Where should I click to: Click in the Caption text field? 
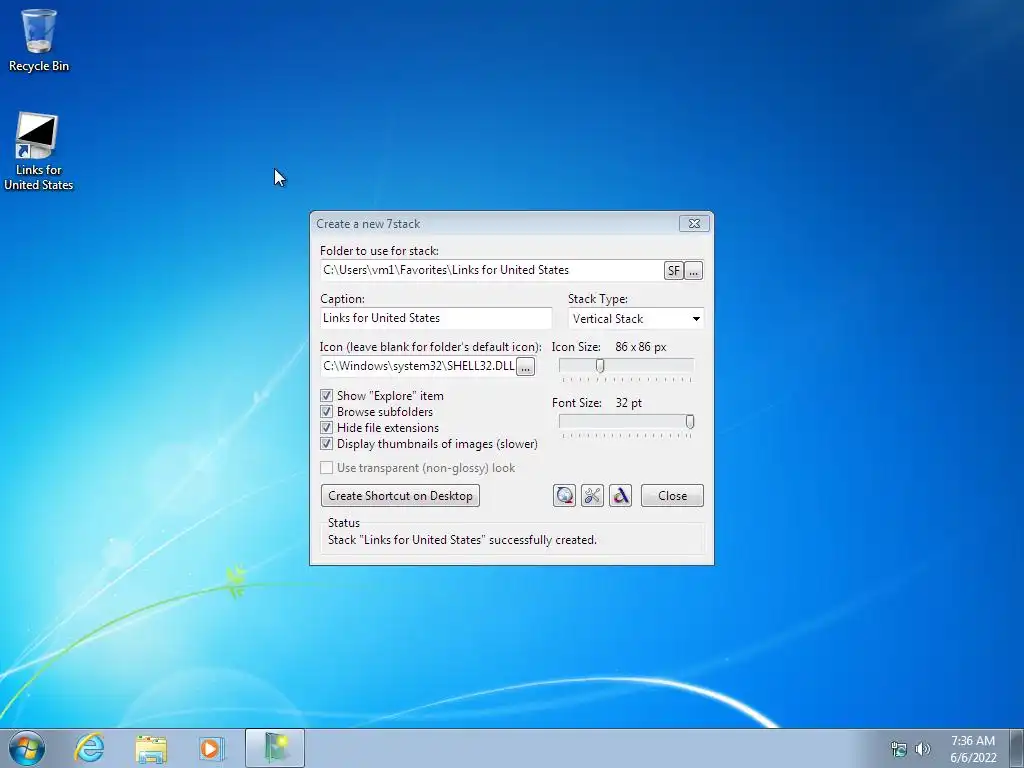click(436, 318)
